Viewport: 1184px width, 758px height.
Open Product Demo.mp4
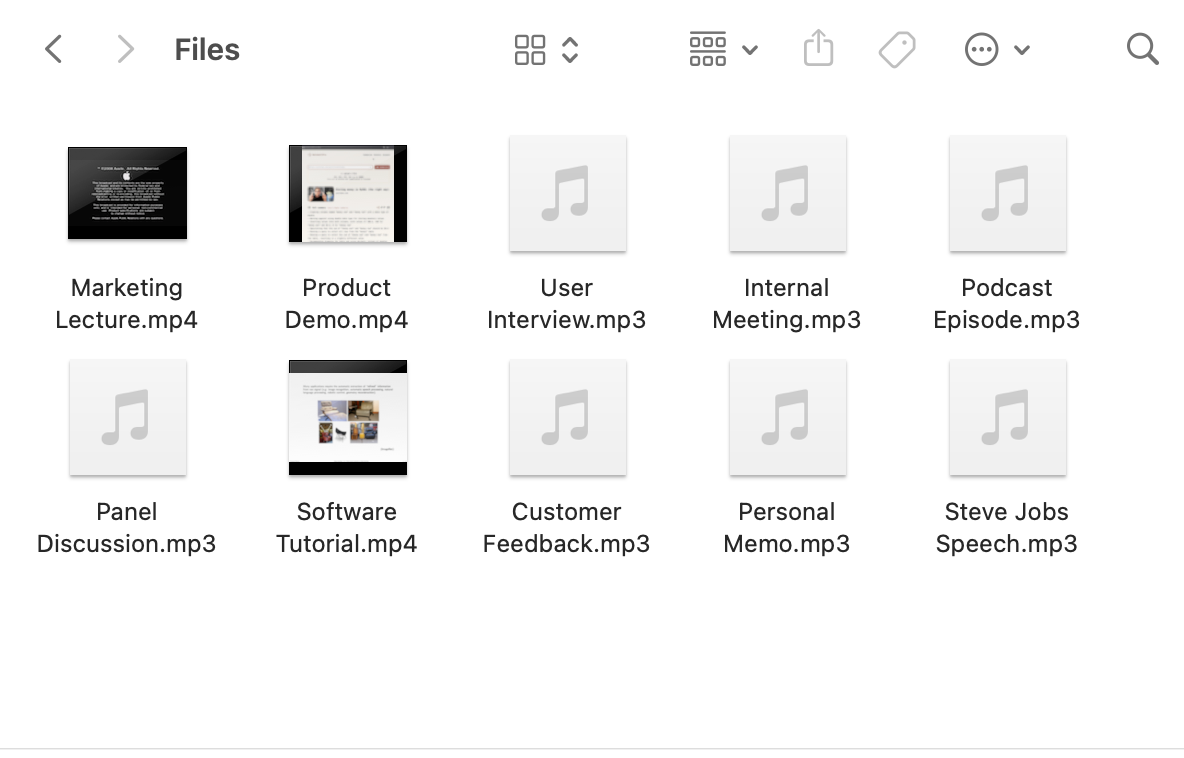pos(347,193)
